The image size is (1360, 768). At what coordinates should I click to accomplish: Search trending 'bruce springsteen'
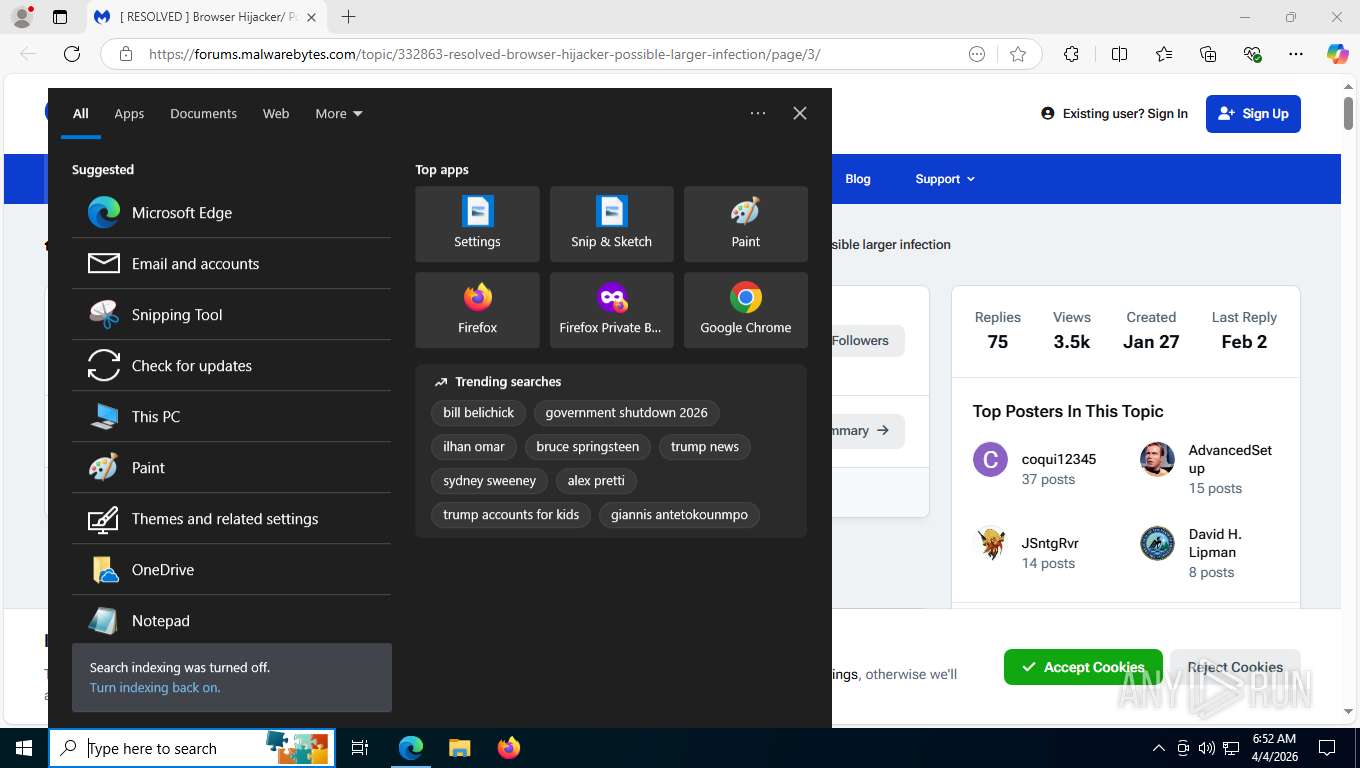click(x=588, y=447)
